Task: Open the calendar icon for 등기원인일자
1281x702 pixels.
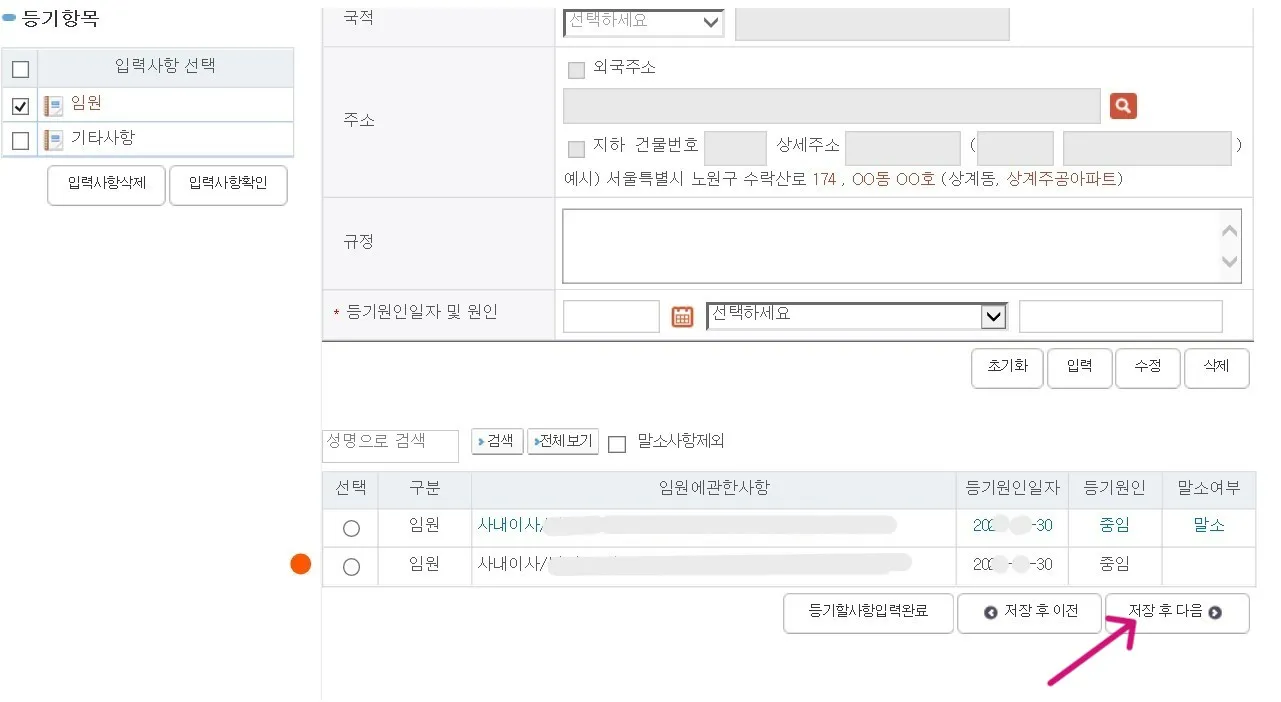Action: tap(682, 315)
